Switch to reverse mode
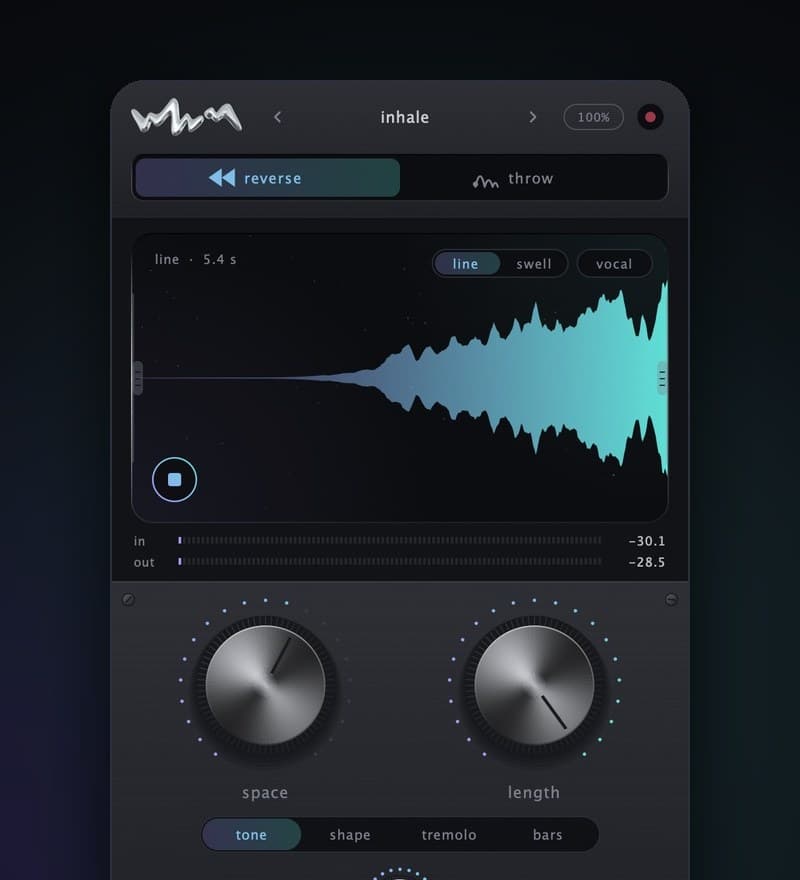 click(x=268, y=178)
